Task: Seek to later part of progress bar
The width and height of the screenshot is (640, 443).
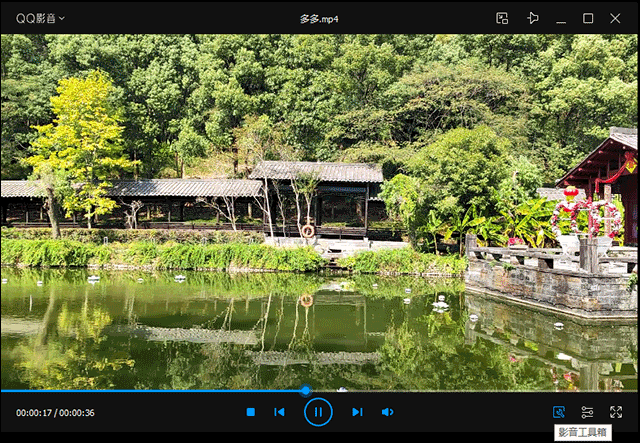Action: [474, 391]
